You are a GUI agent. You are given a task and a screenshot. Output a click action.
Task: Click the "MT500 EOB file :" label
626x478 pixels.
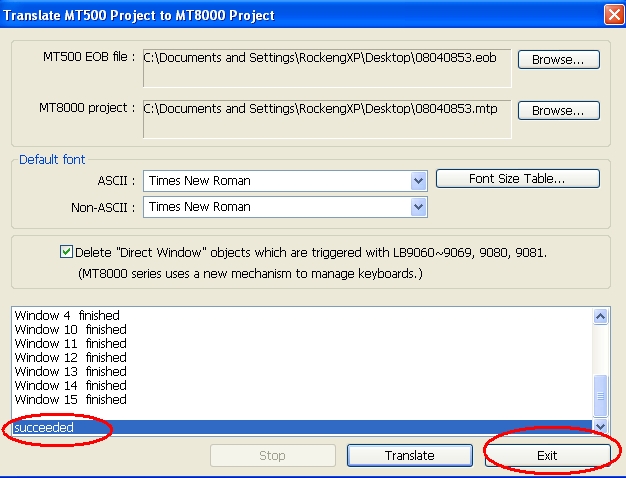89,57
